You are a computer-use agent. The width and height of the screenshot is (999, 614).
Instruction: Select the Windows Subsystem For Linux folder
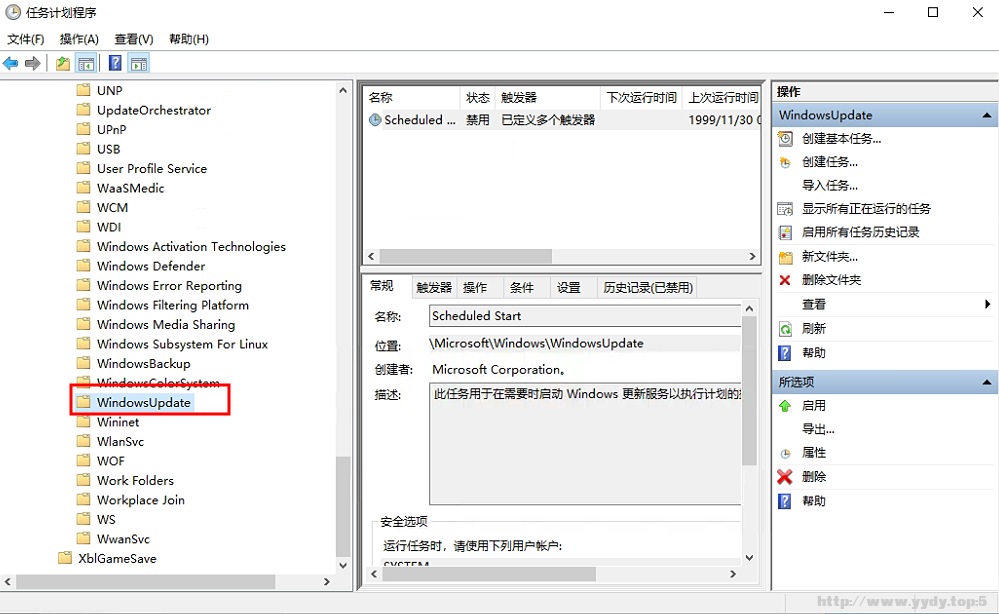(182, 344)
